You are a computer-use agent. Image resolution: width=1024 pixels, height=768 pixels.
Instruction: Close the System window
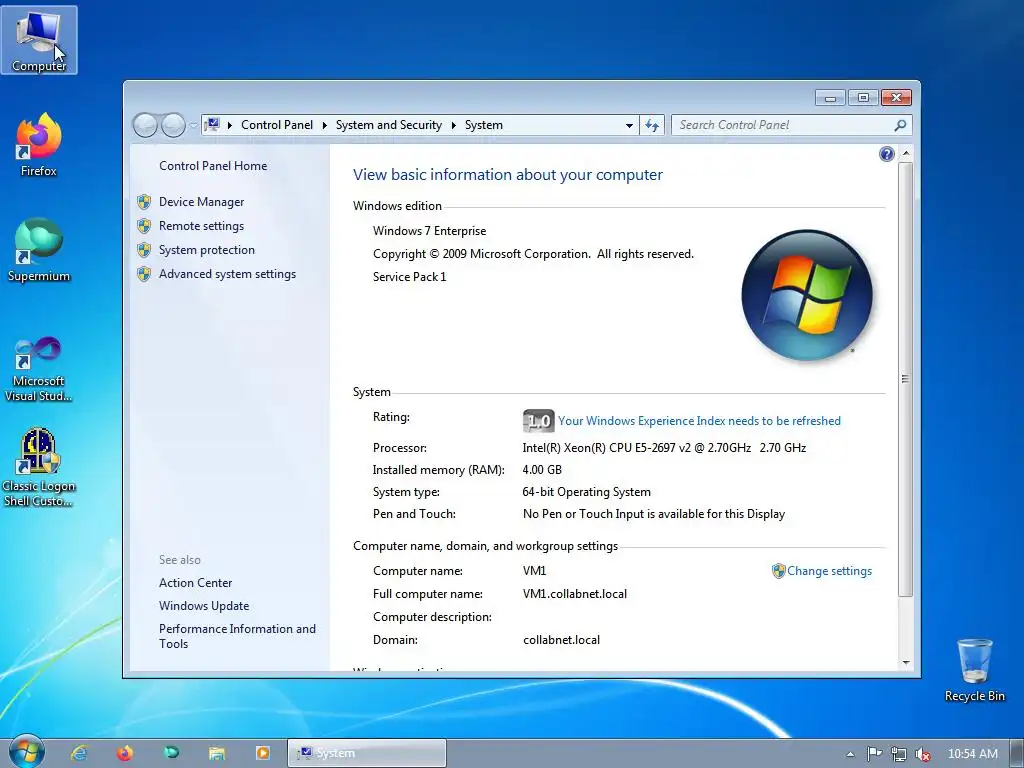[896, 98]
